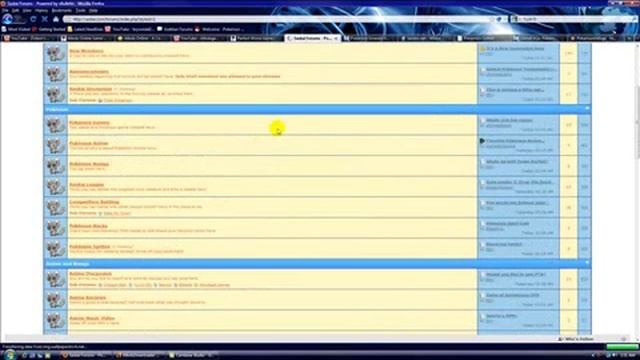The image size is (640, 360).
Task: Open the Pokemon Manga forum link
Action: [89, 164]
